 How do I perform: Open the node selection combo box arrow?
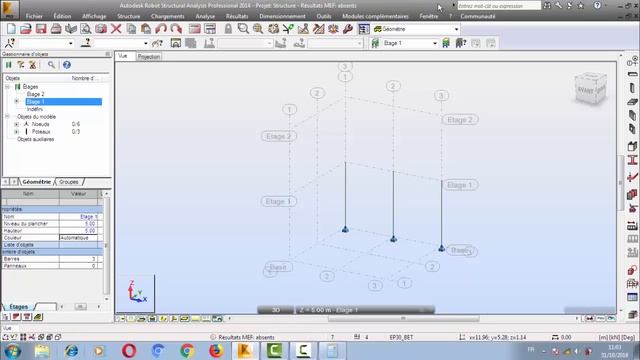(71, 43)
